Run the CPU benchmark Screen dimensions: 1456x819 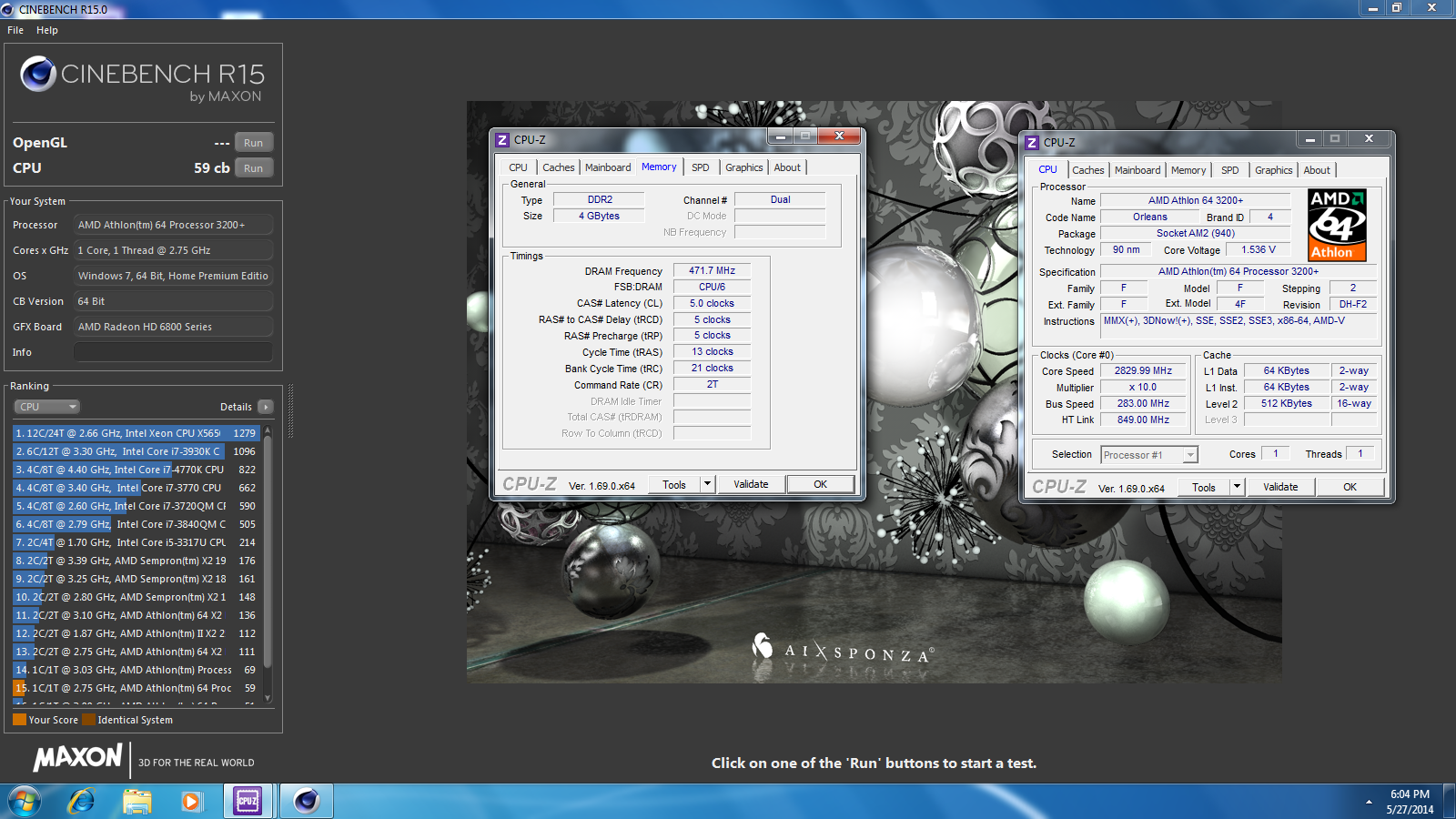click(x=253, y=168)
